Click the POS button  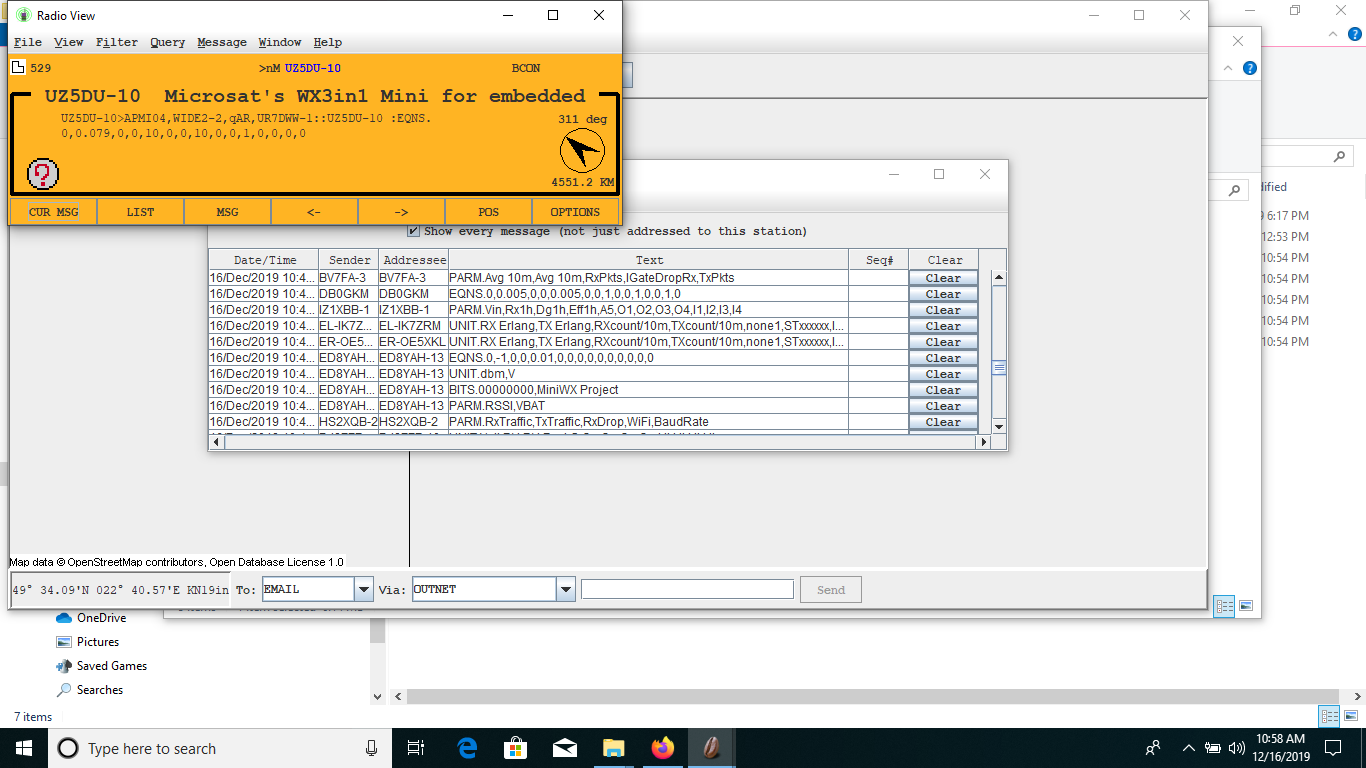click(489, 212)
